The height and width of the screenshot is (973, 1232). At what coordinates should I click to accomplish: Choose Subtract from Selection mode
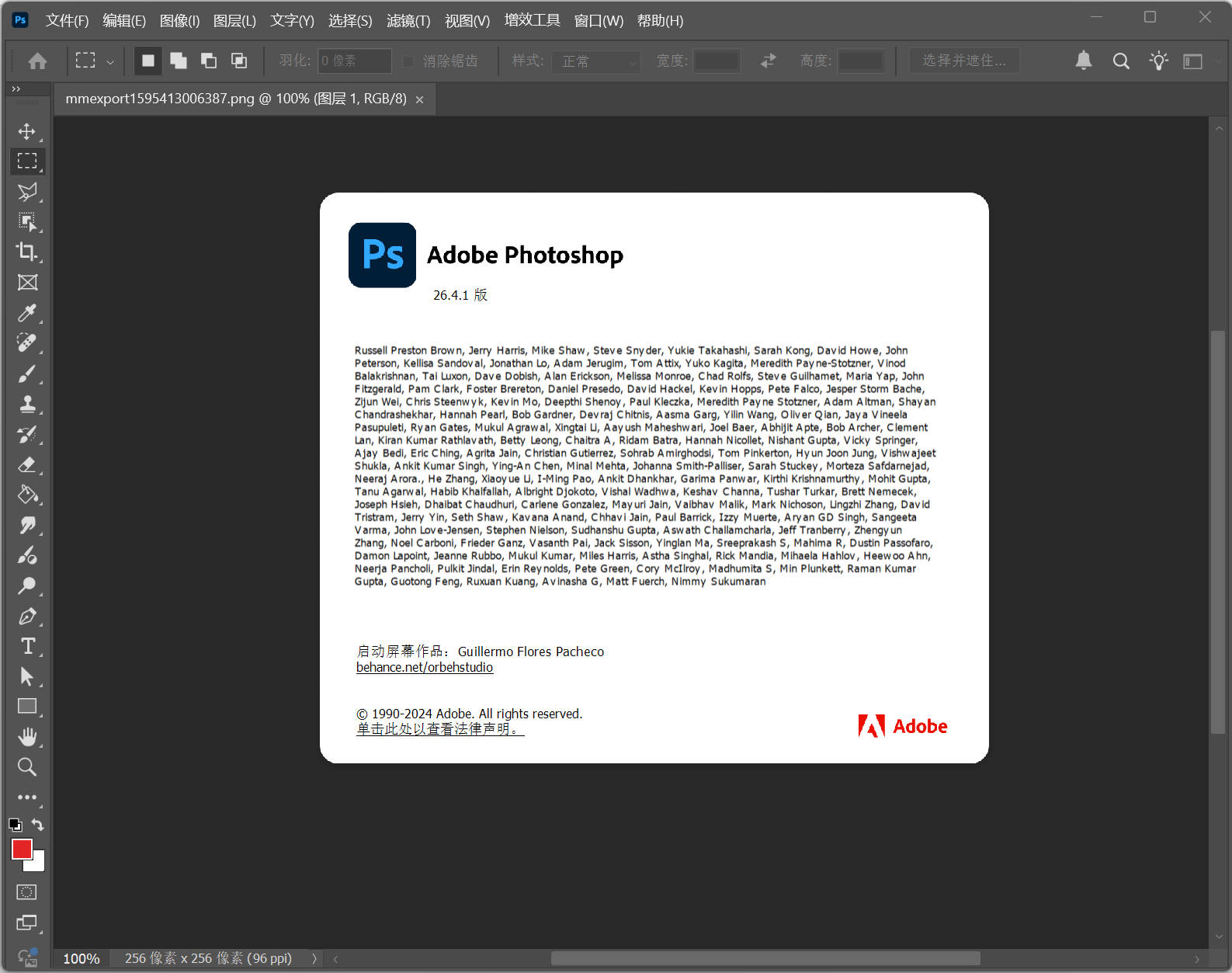pos(209,61)
